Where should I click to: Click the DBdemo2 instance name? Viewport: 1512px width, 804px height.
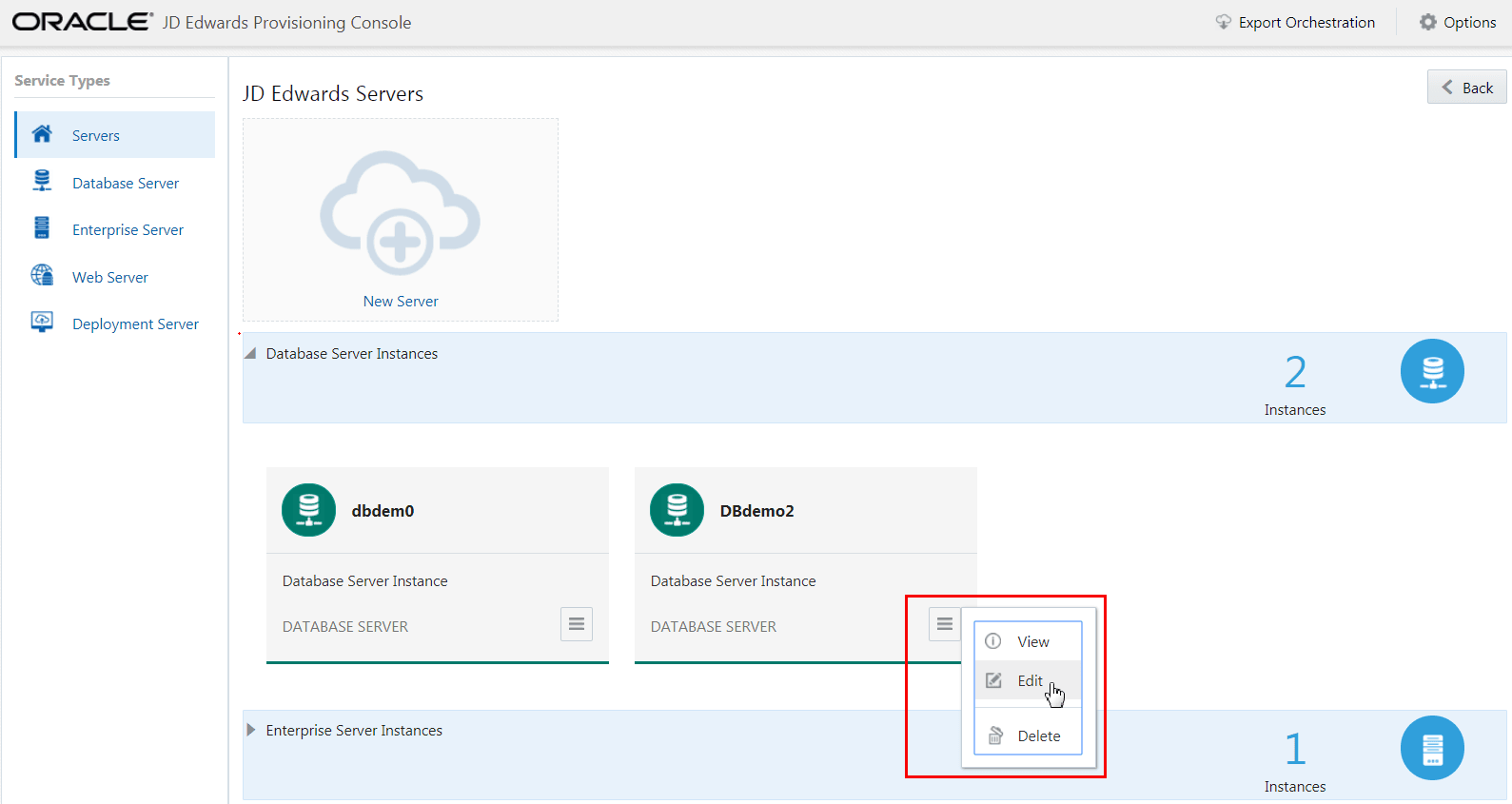pyautogui.click(x=757, y=511)
